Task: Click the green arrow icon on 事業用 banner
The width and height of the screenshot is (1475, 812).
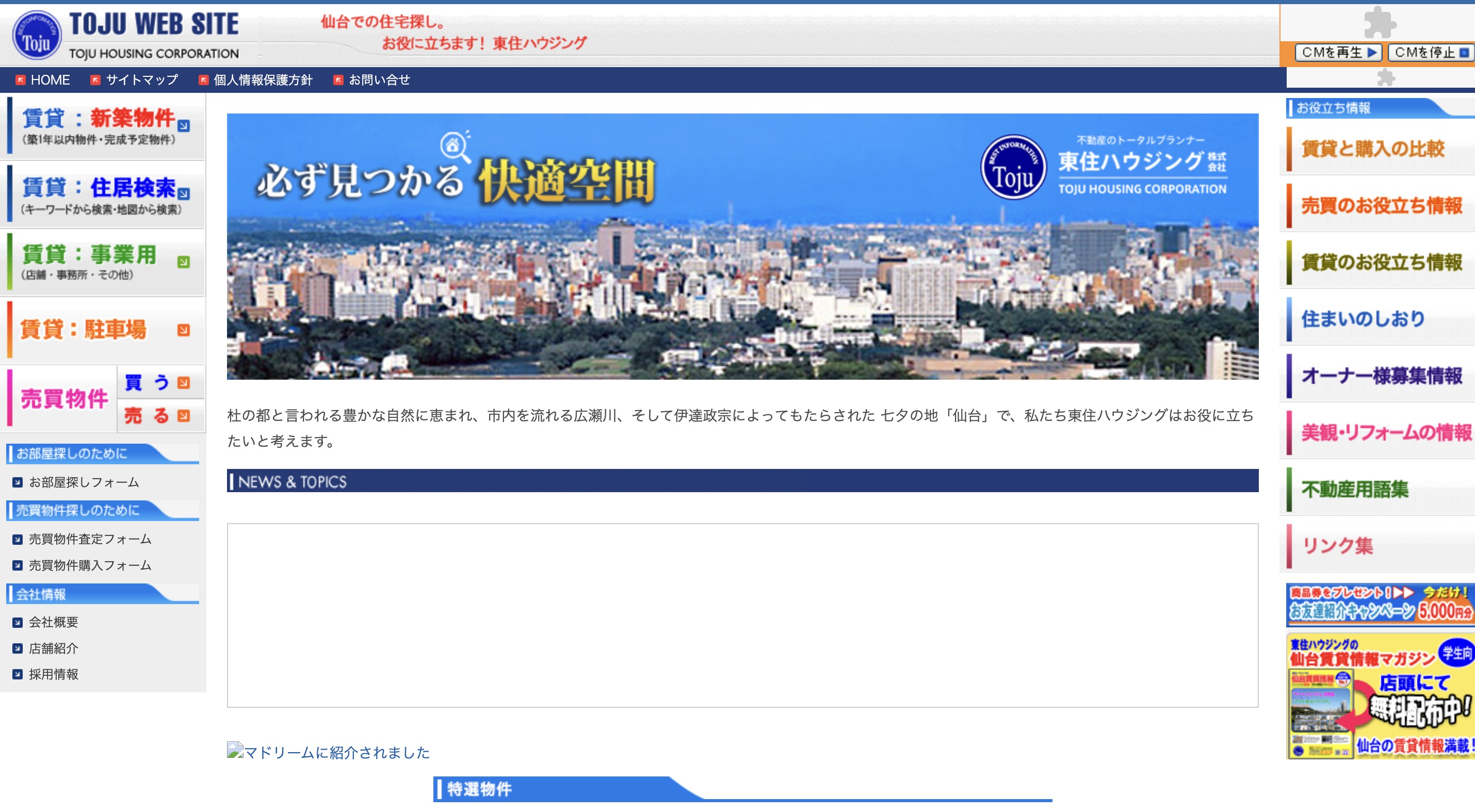Action: [x=183, y=262]
